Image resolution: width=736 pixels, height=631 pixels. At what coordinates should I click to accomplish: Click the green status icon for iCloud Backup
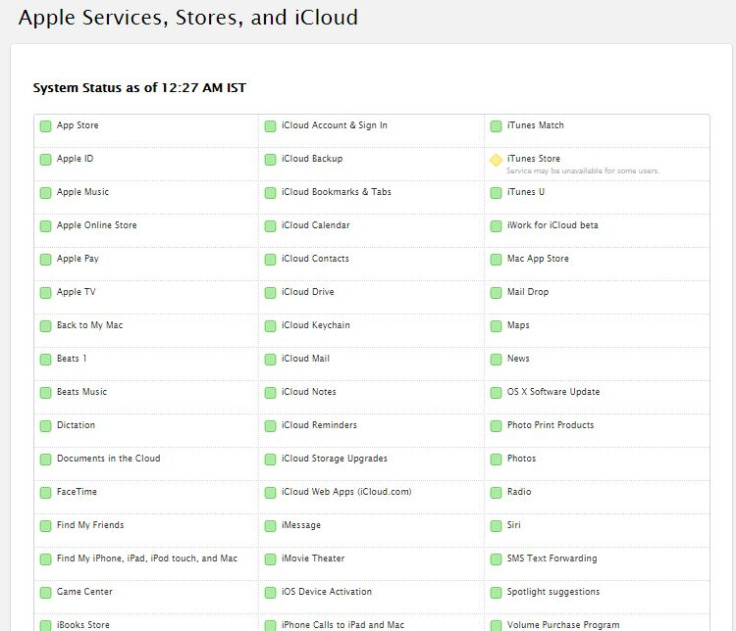click(x=270, y=160)
